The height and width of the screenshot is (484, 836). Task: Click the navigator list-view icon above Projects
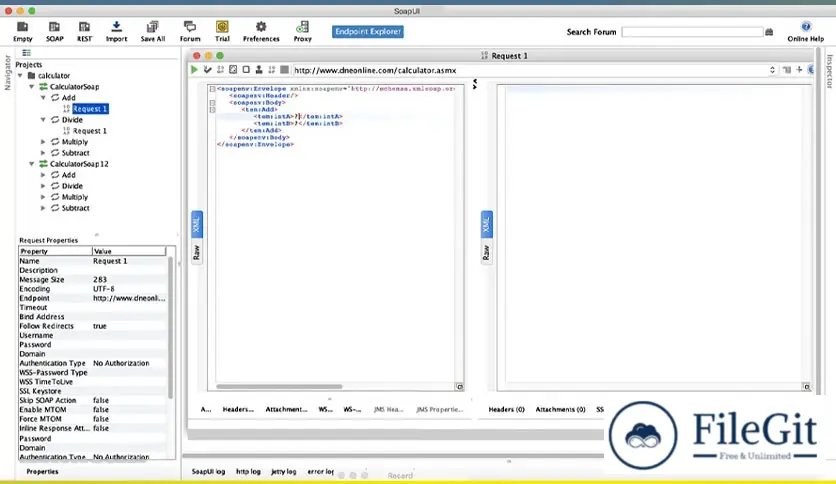coord(26,53)
